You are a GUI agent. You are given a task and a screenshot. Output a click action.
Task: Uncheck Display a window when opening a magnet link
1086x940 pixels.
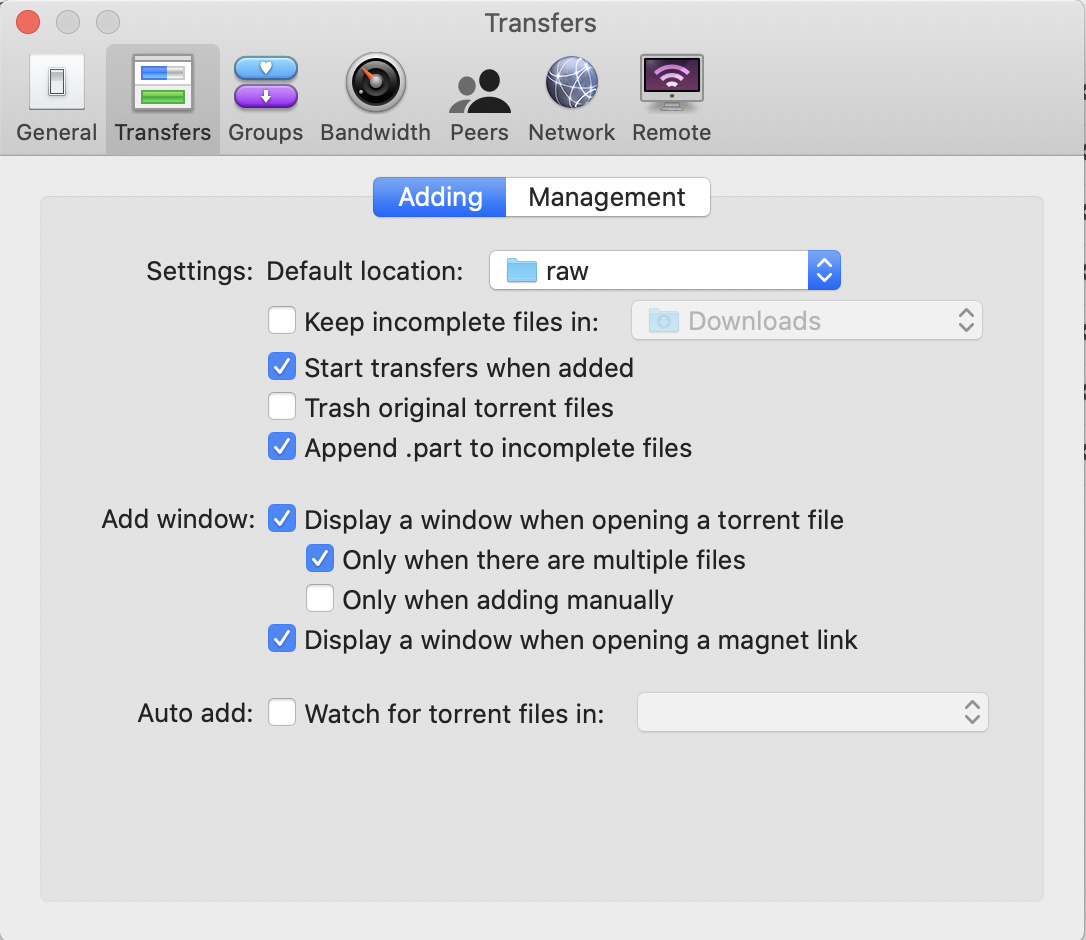pos(282,639)
